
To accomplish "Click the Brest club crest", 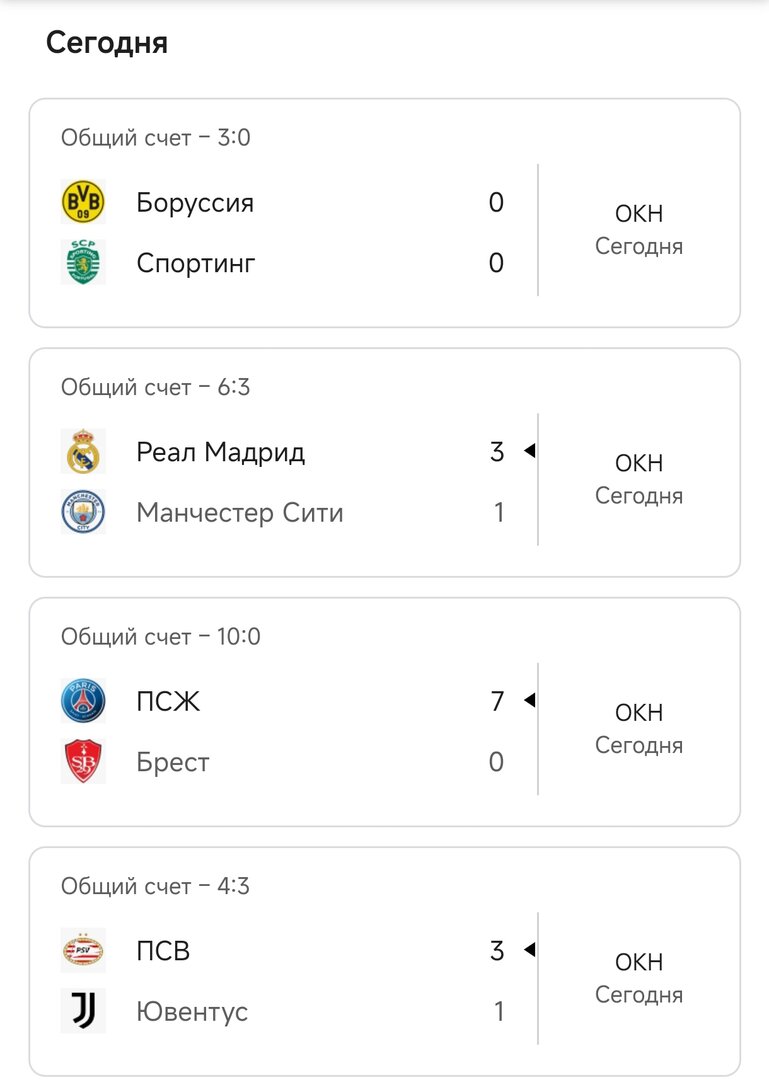I will [x=82, y=762].
